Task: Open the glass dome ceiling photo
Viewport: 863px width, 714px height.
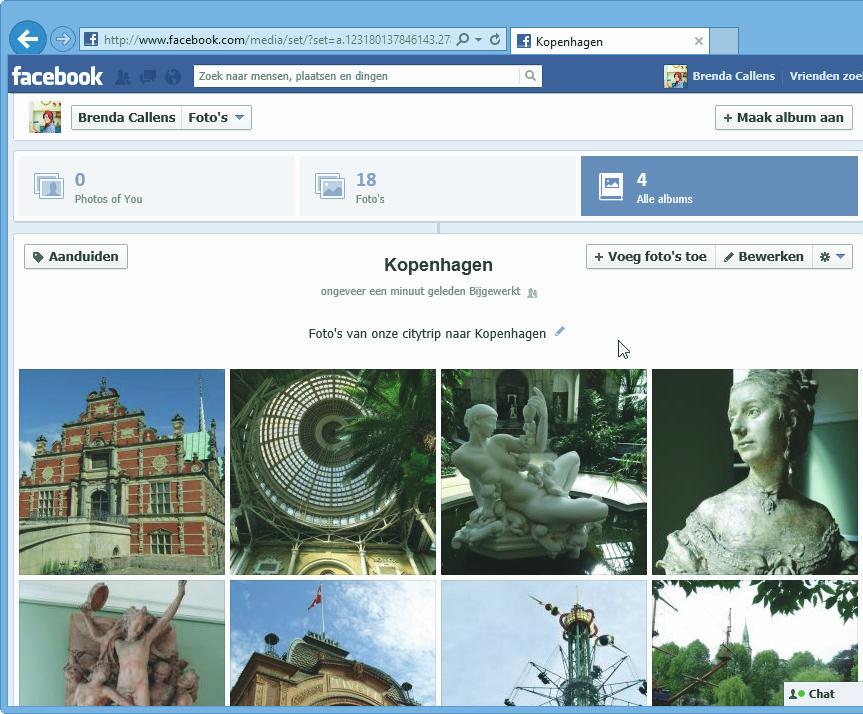Action: [333, 472]
